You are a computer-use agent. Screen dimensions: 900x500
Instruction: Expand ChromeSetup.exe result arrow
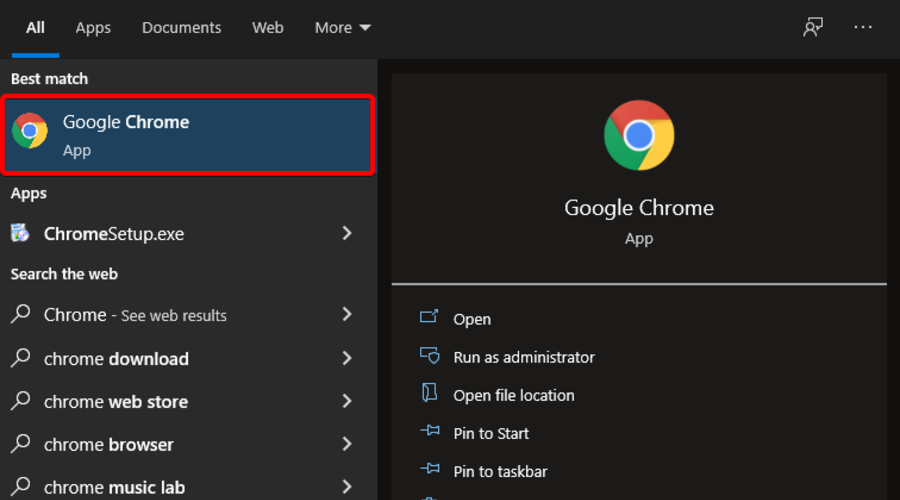(x=347, y=234)
